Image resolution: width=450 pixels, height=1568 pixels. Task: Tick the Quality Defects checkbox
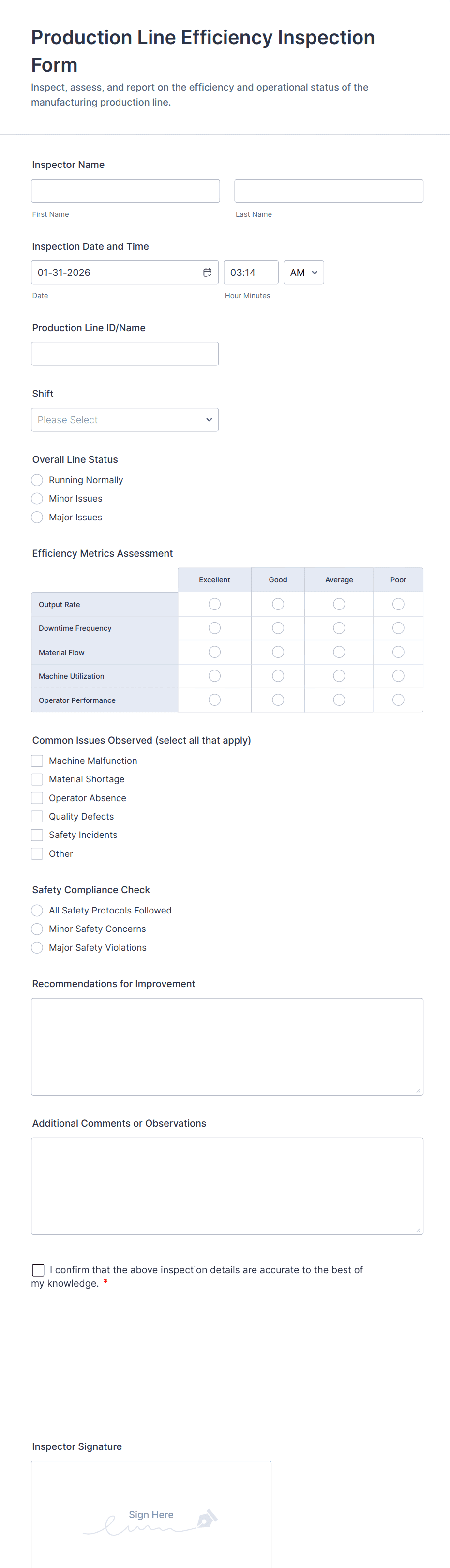[x=37, y=816]
